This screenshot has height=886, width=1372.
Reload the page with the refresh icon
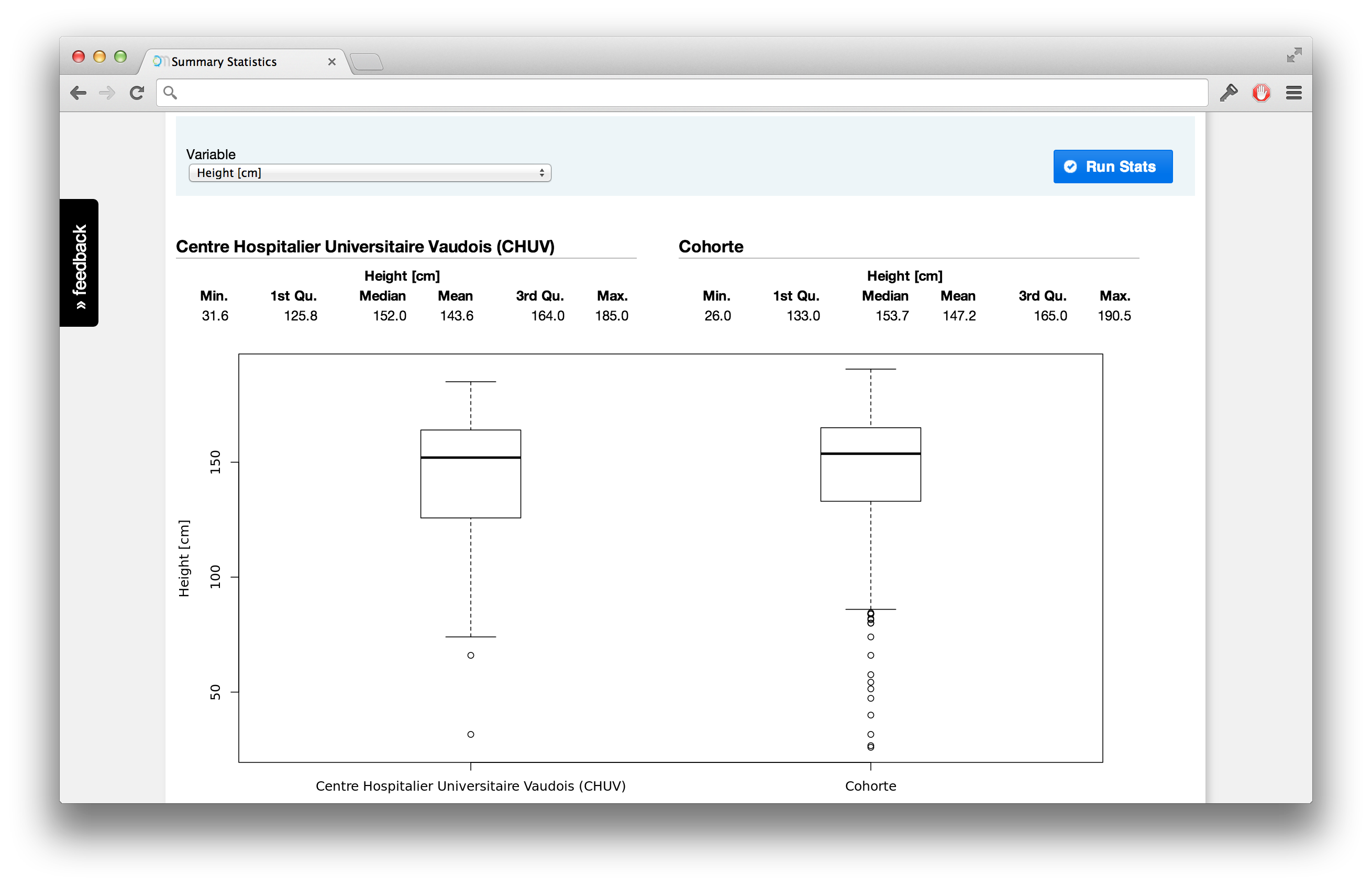pos(137,93)
